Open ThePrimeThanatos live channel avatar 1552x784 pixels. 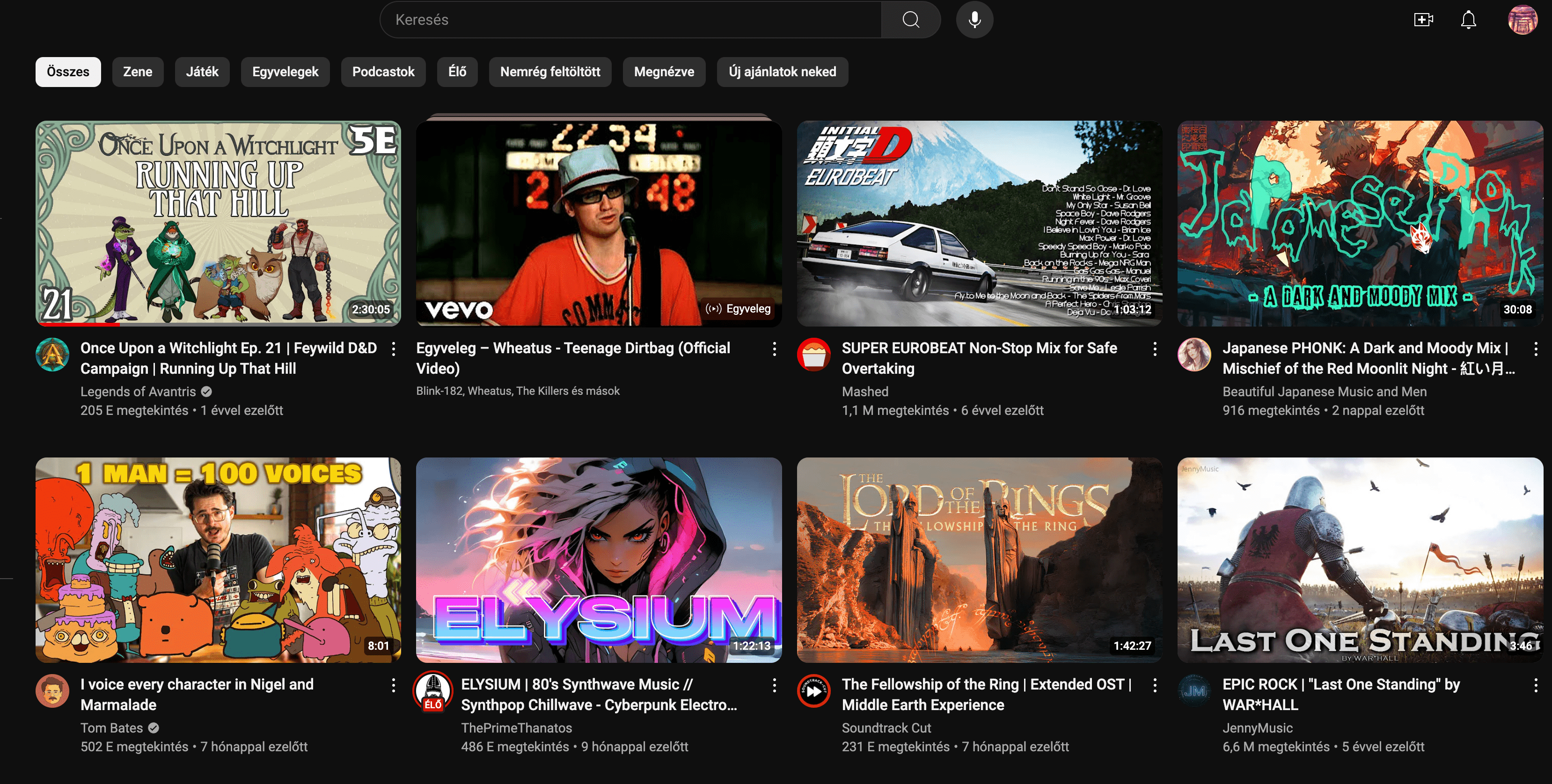432,690
